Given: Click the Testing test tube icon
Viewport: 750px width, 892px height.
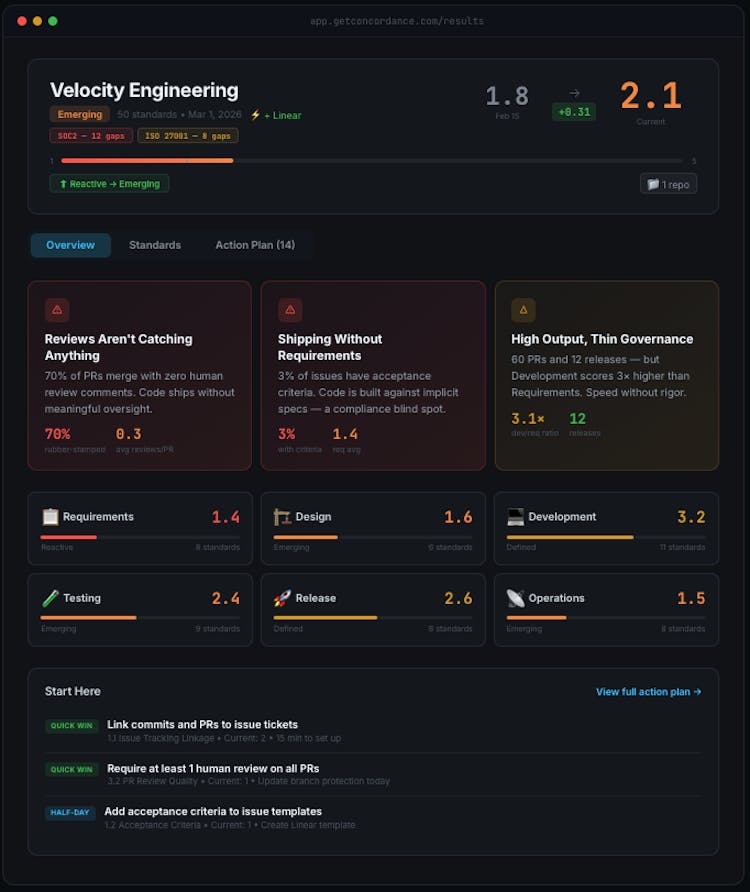Looking at the screenshot, I should (50, 598).
